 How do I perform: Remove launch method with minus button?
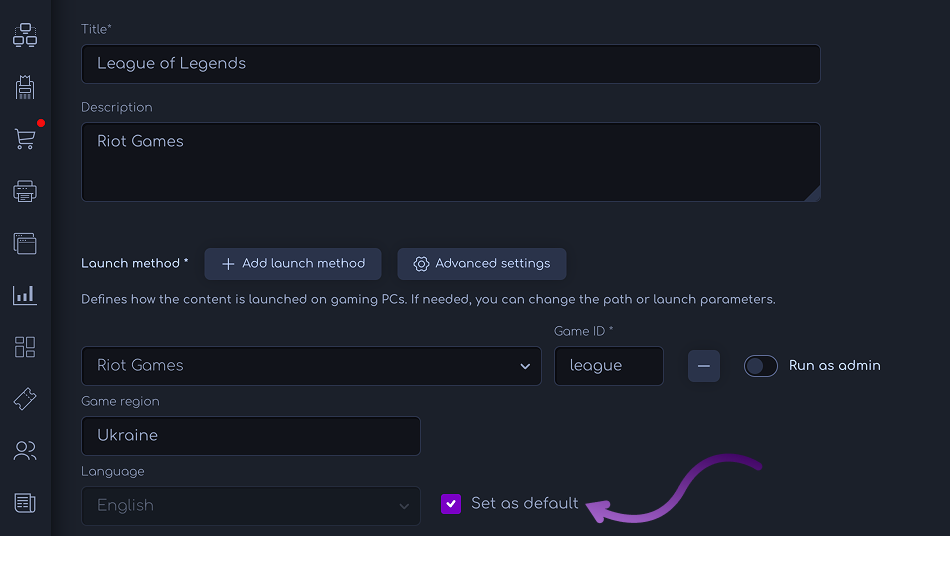[703, 366]
